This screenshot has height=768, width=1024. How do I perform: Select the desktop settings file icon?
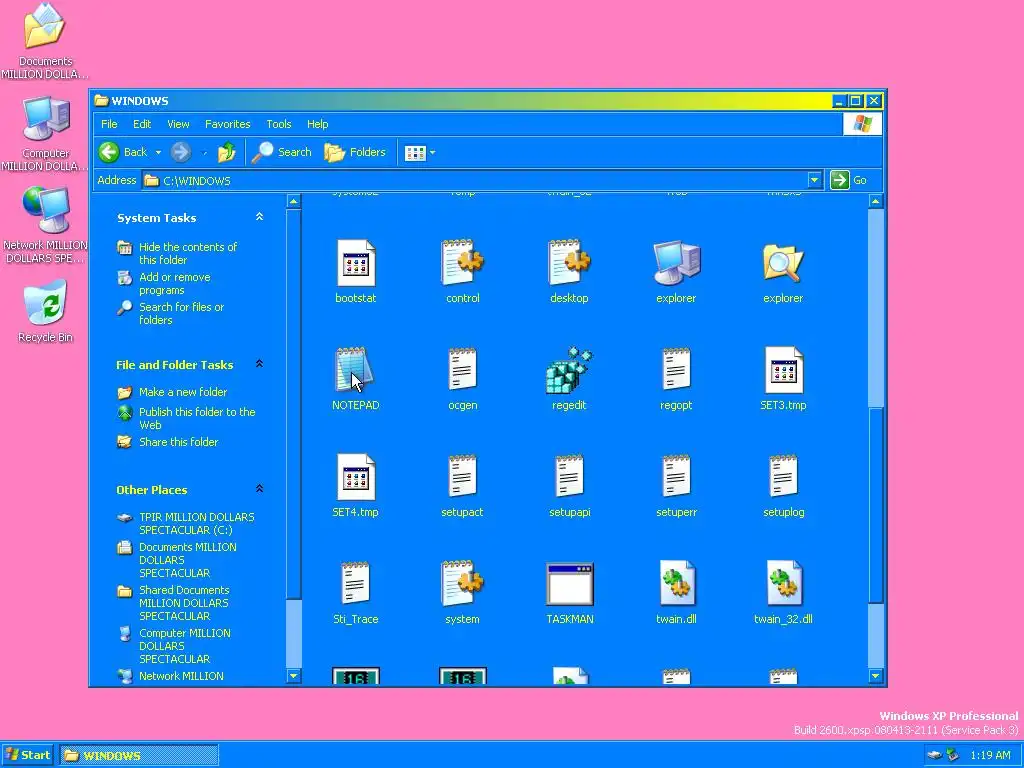click(569, 263)
